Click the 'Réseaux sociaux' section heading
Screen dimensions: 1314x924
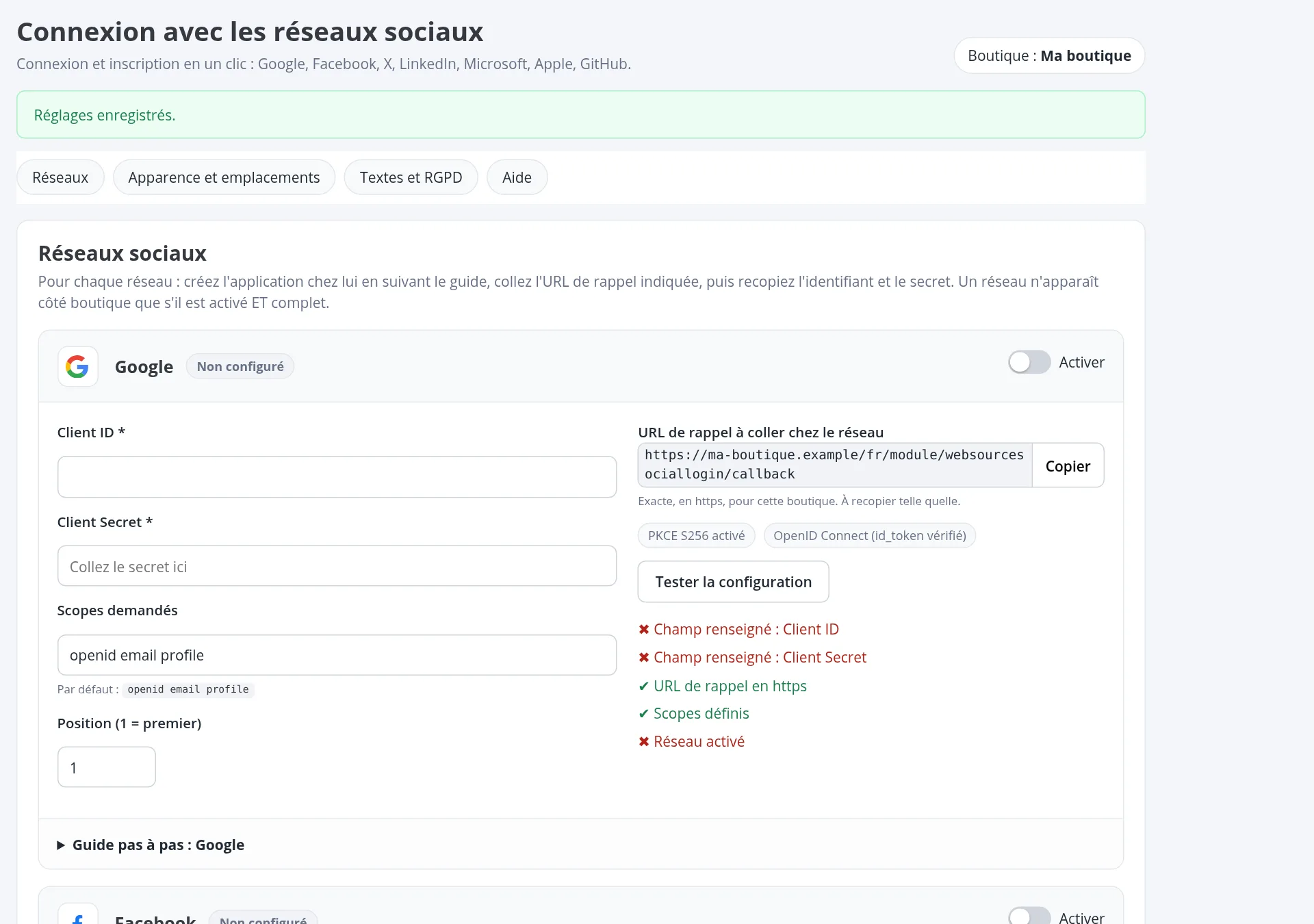(x=123, y=253)
